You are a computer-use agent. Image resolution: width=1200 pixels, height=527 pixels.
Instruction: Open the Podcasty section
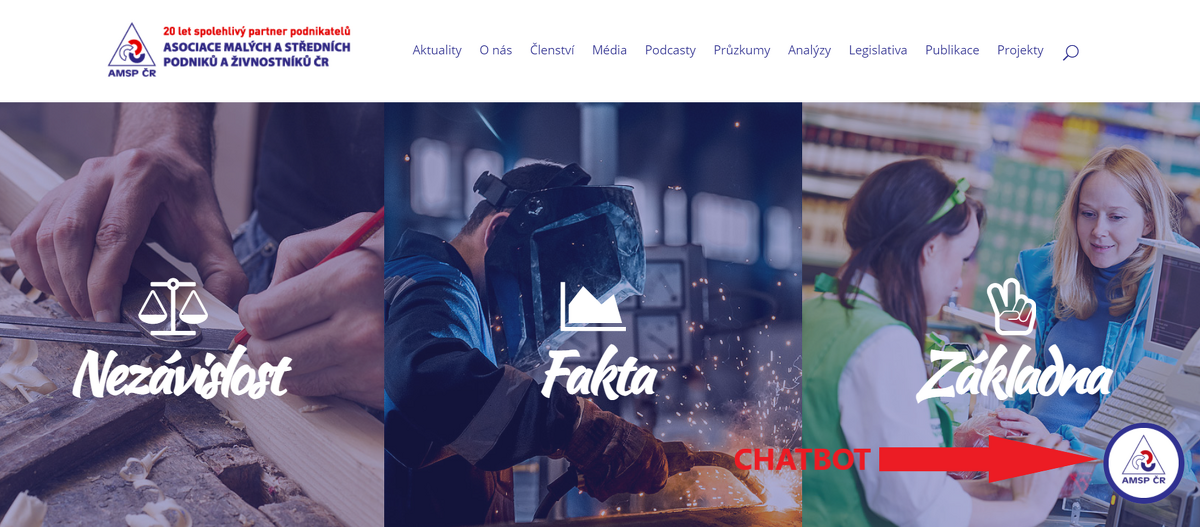point(670,50)
